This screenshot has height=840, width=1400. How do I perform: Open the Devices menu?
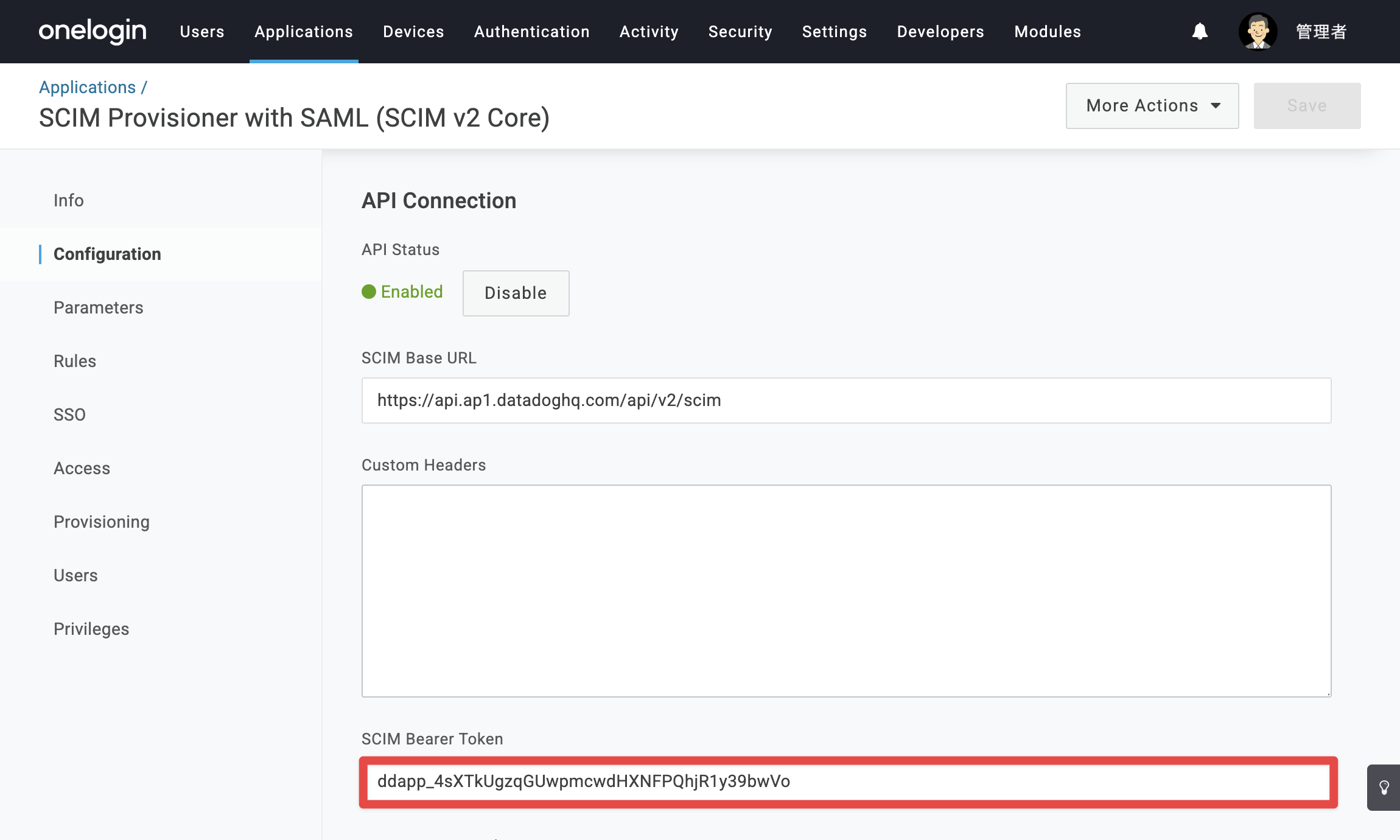413,32
